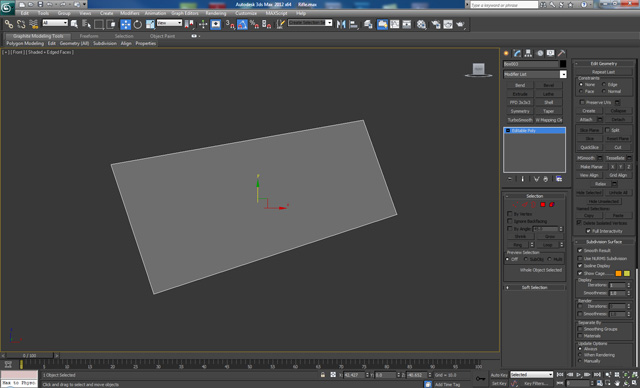Enable Ignore Backfacing checkbox
Viewport: 640px width, 388px height.
pyautogui.click(x=510, y=221)
